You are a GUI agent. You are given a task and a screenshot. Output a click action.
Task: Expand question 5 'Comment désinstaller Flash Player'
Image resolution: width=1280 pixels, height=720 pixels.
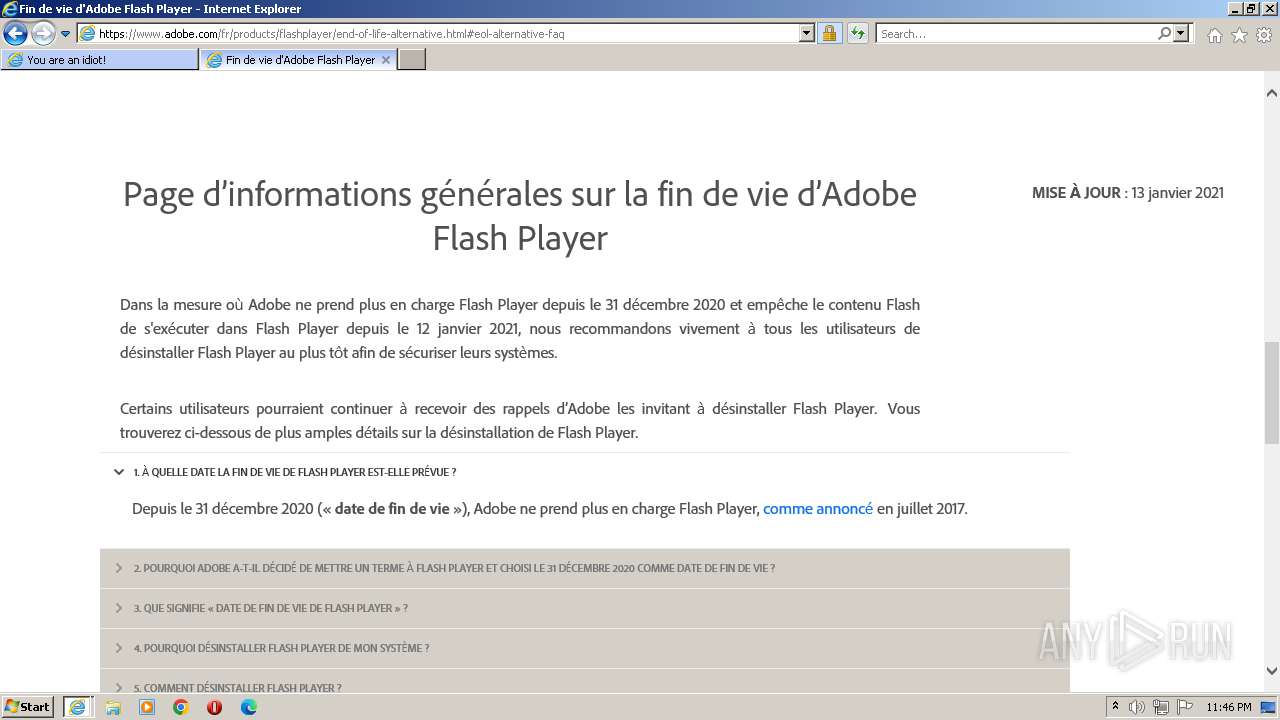pos(585,682)
